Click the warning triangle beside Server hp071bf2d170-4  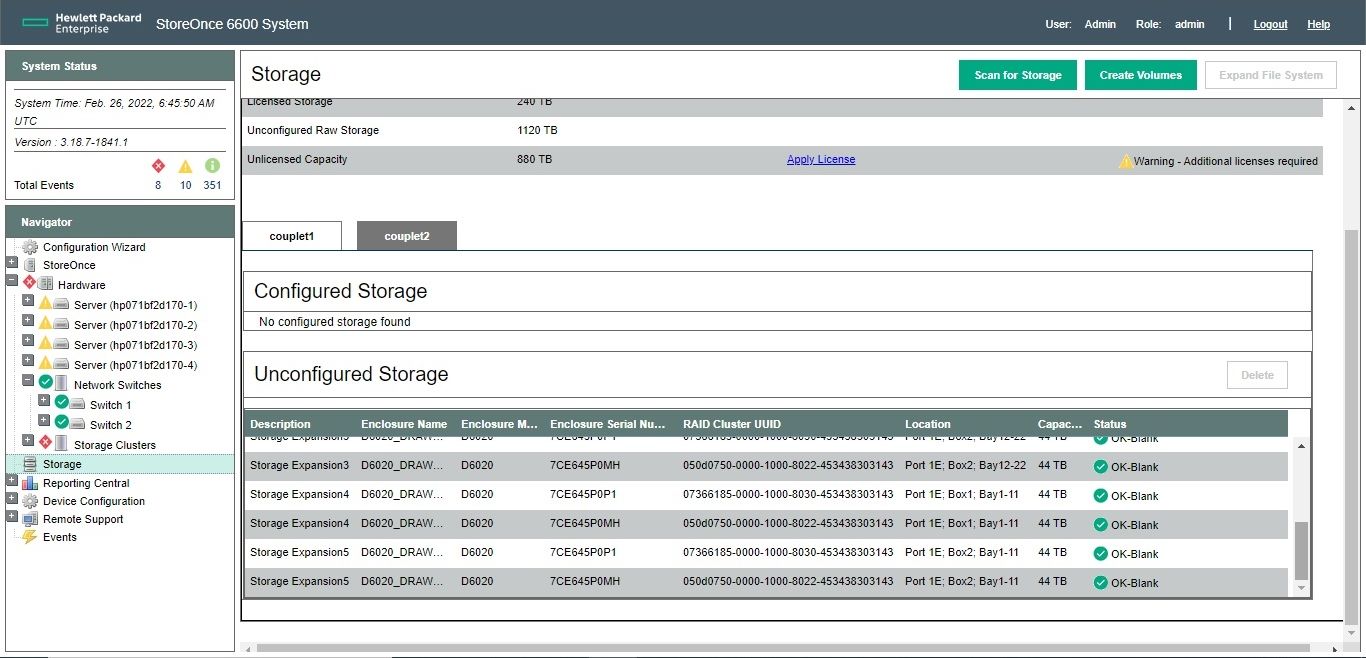pyautogui.click(x=45, y=363)
